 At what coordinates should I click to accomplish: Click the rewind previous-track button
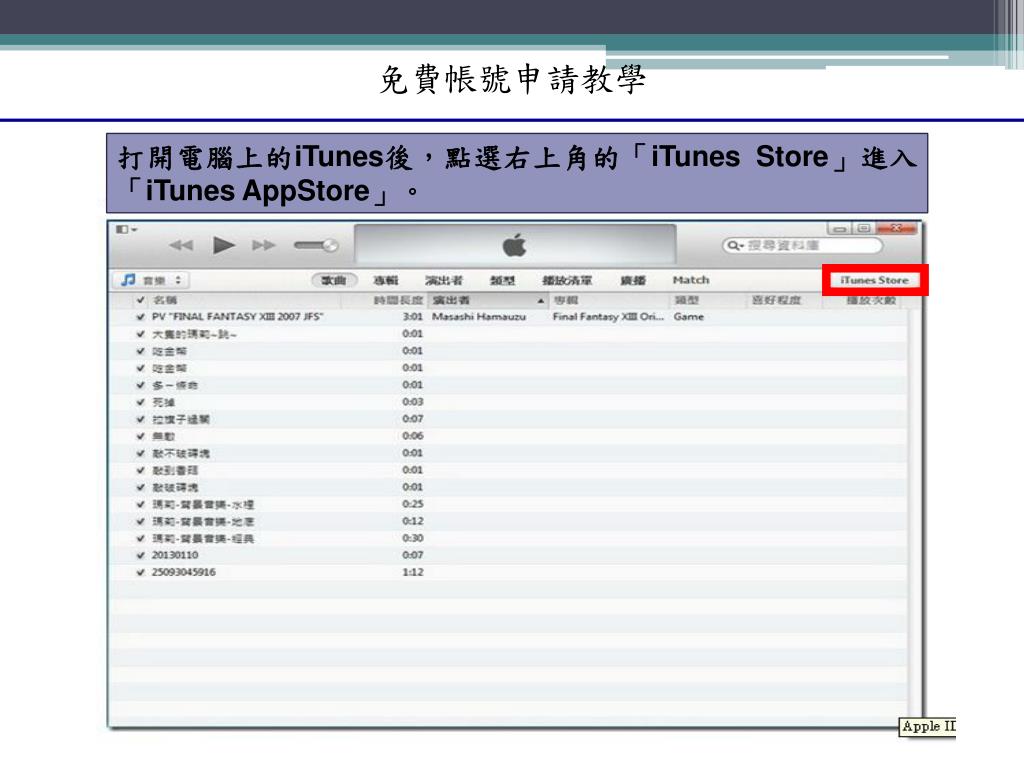coord(181,246)
